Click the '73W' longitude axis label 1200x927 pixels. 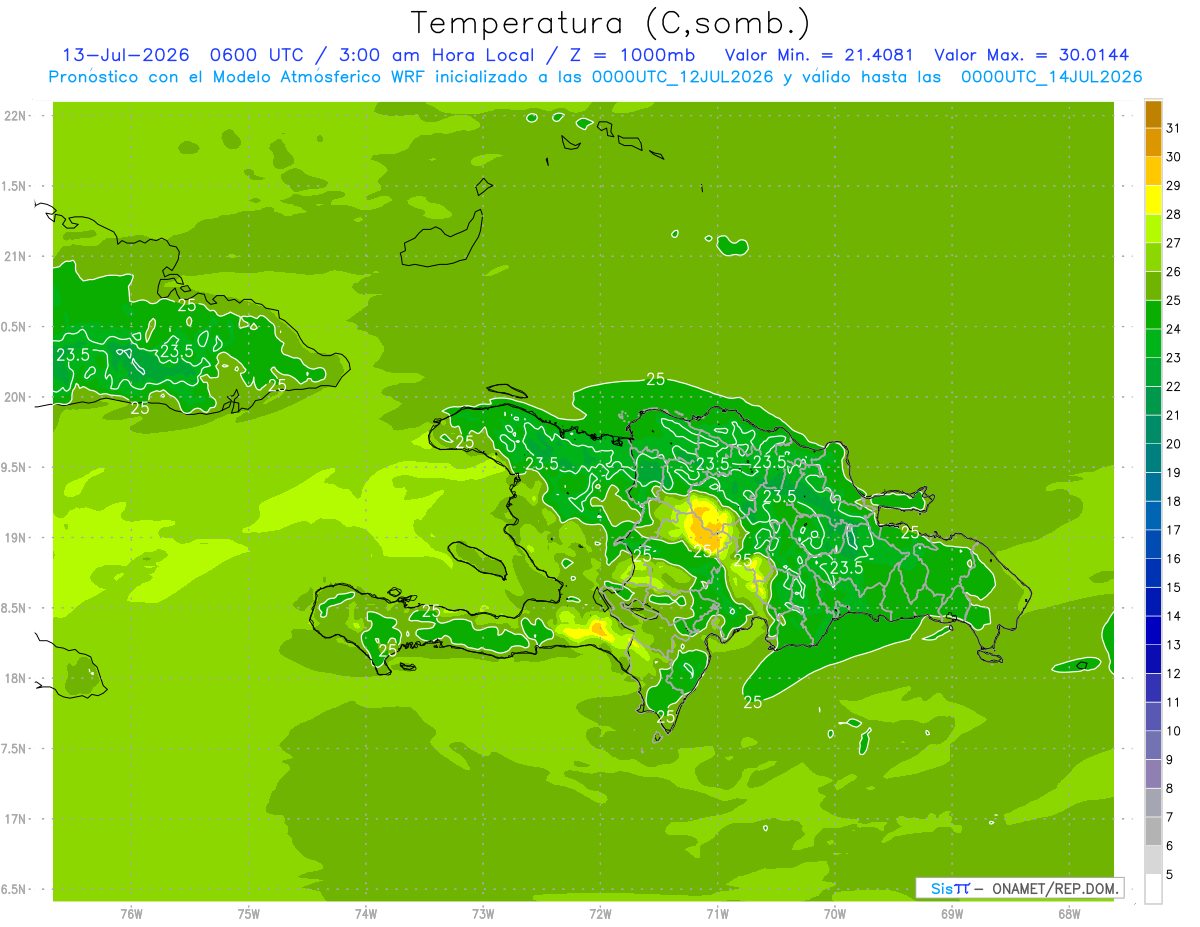coord(483,913)
